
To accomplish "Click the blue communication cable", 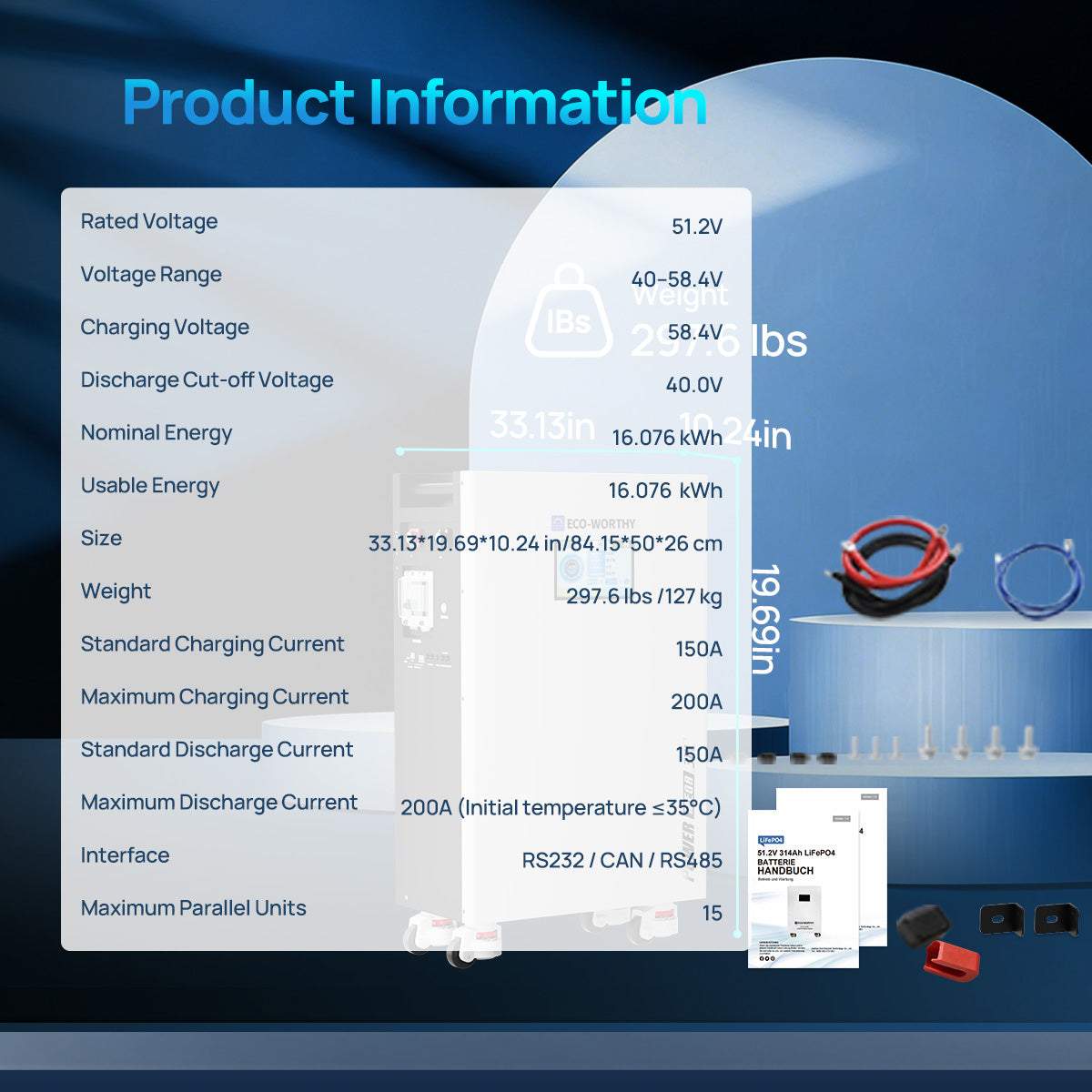I will (1038, 581).
